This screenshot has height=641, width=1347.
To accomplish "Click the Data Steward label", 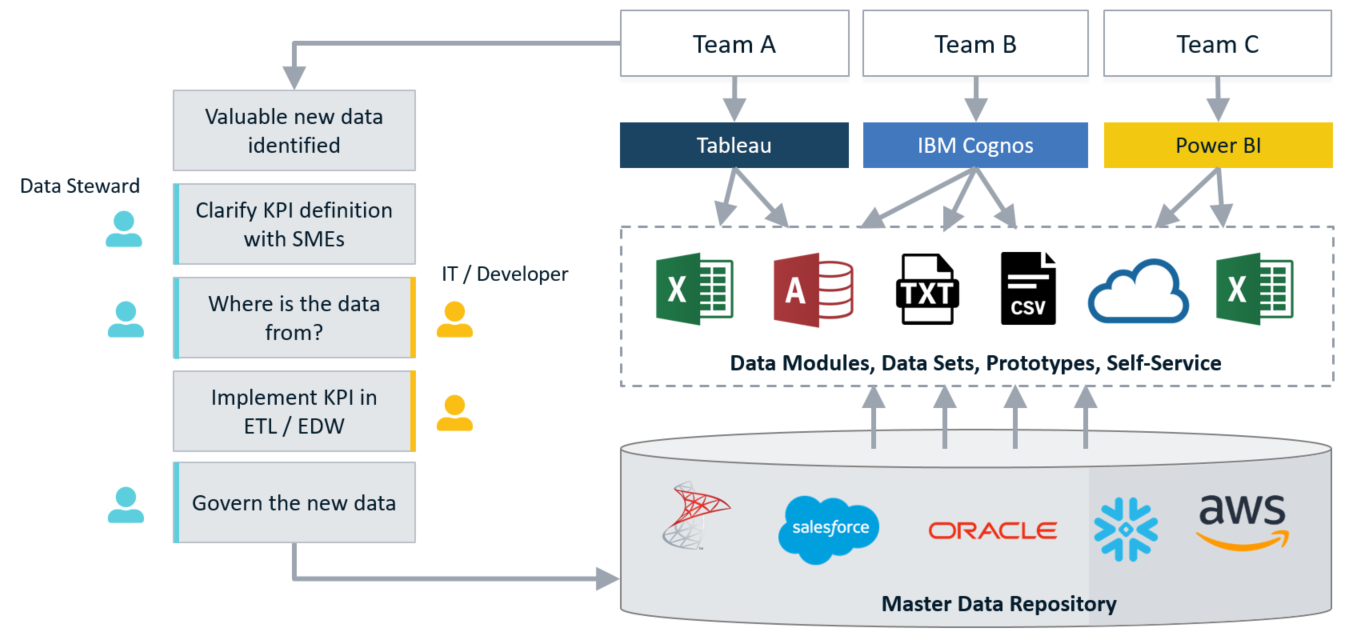I will 80,186.
